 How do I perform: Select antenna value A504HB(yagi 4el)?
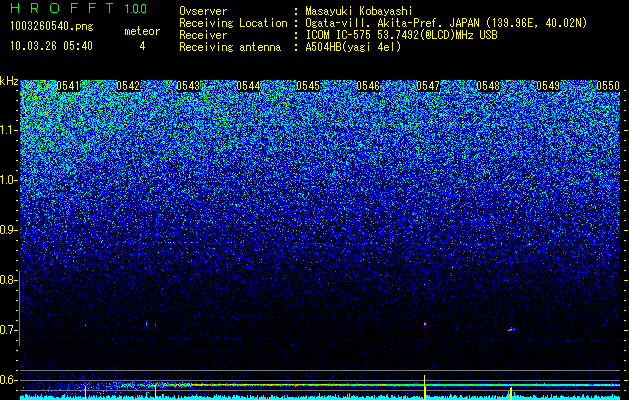353,47
